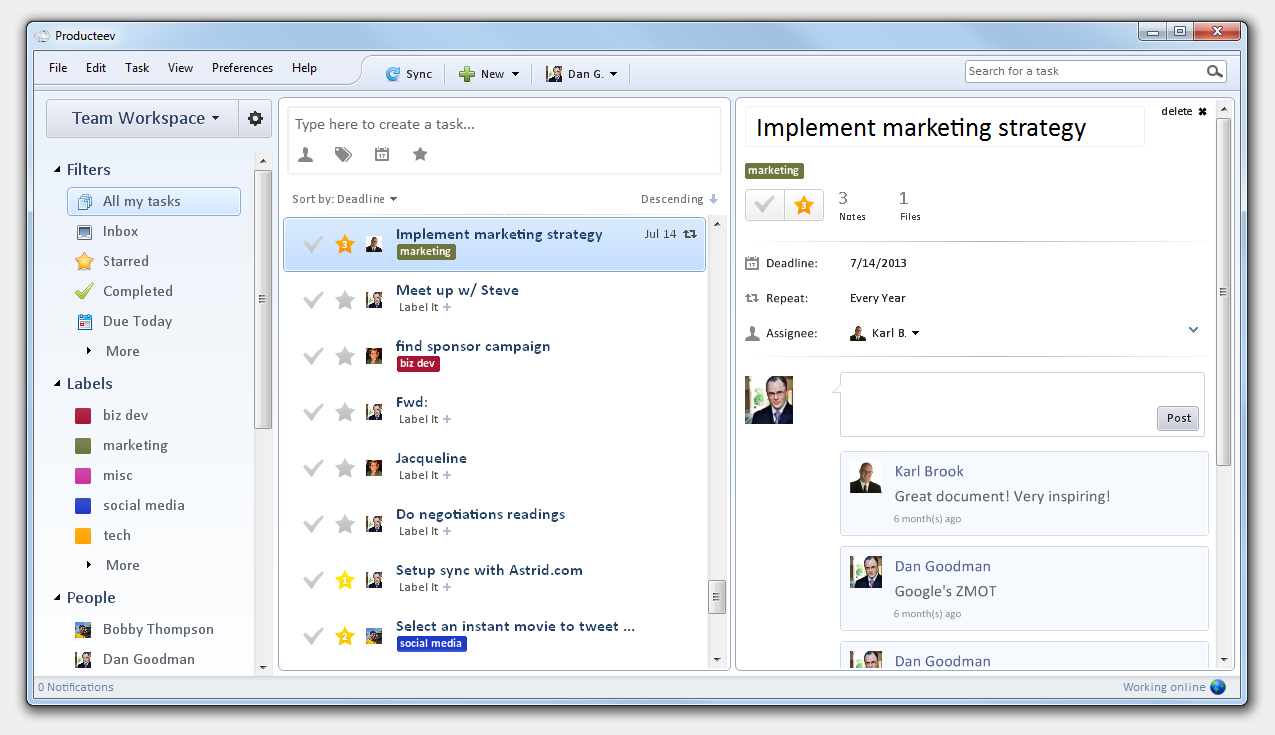Image resolution: width=1275 pixels, height=735 pixels.
Task: Open the Task menu
Action: click(x=137, y=68)
